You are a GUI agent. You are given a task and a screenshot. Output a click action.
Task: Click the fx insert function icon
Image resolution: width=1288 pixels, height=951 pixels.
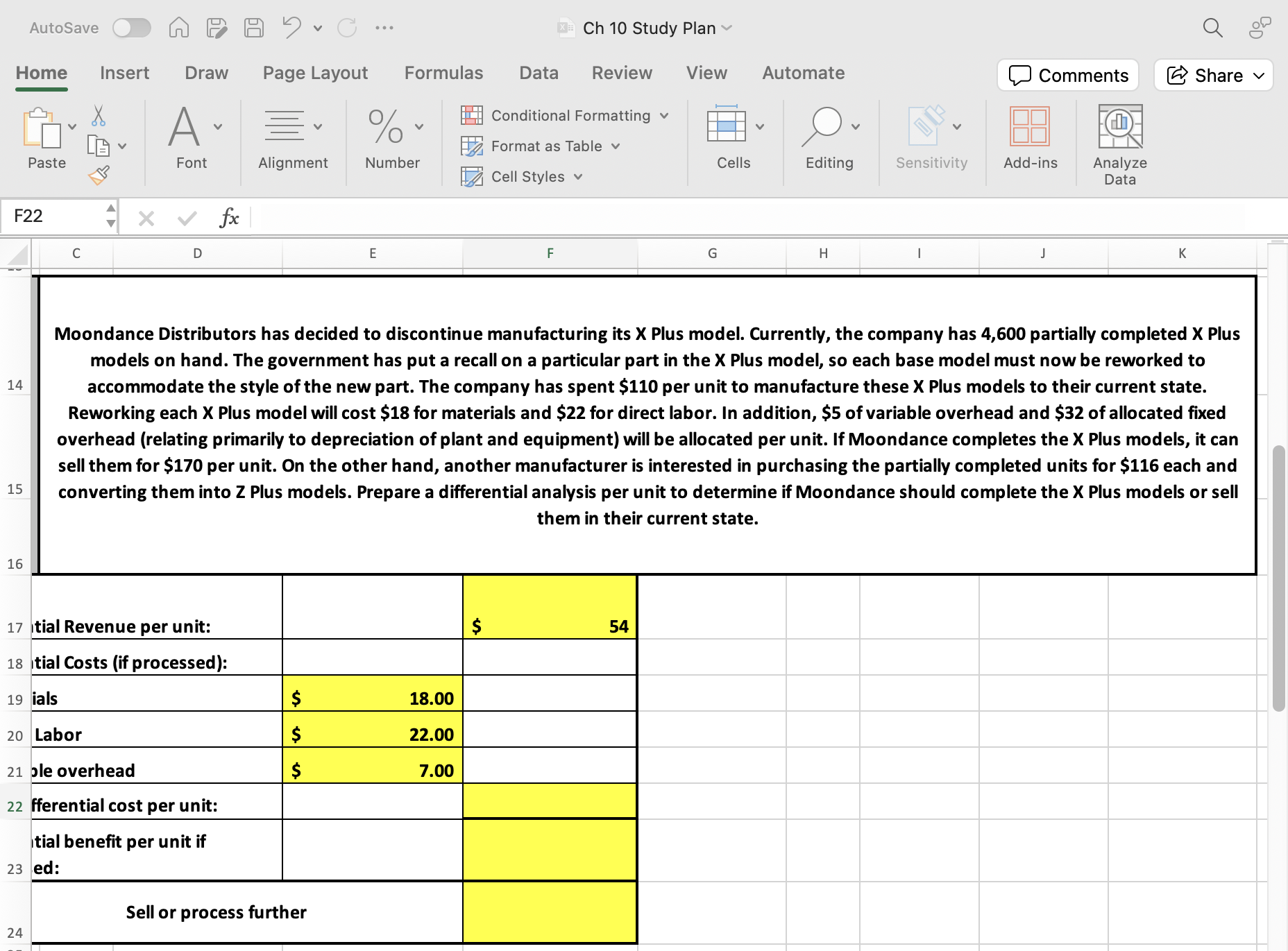click(x=229, y=218)
